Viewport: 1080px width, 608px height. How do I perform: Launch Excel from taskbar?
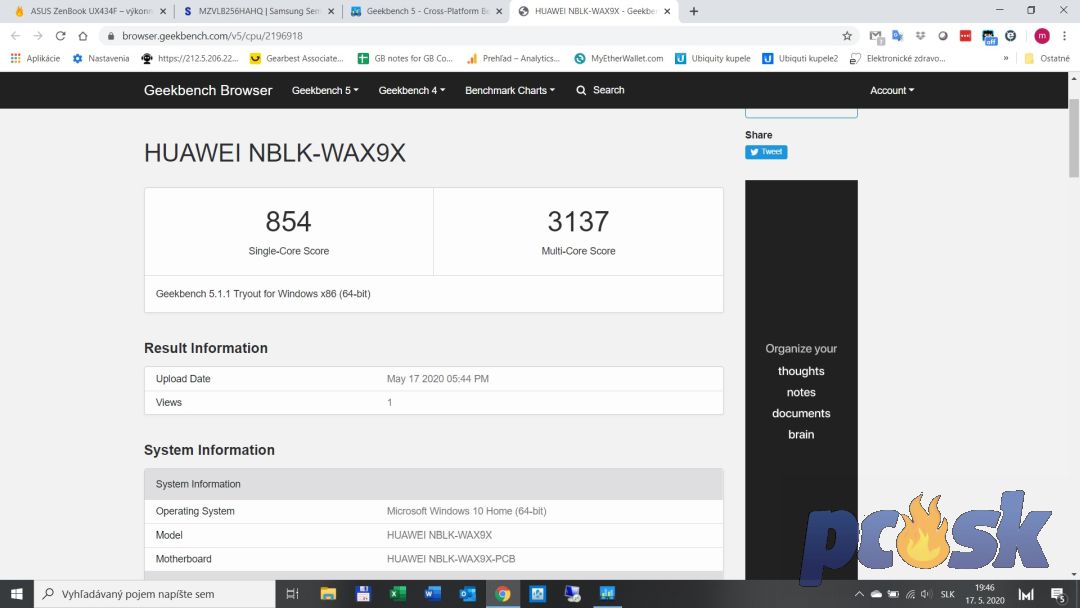click(x=397, y=594)
